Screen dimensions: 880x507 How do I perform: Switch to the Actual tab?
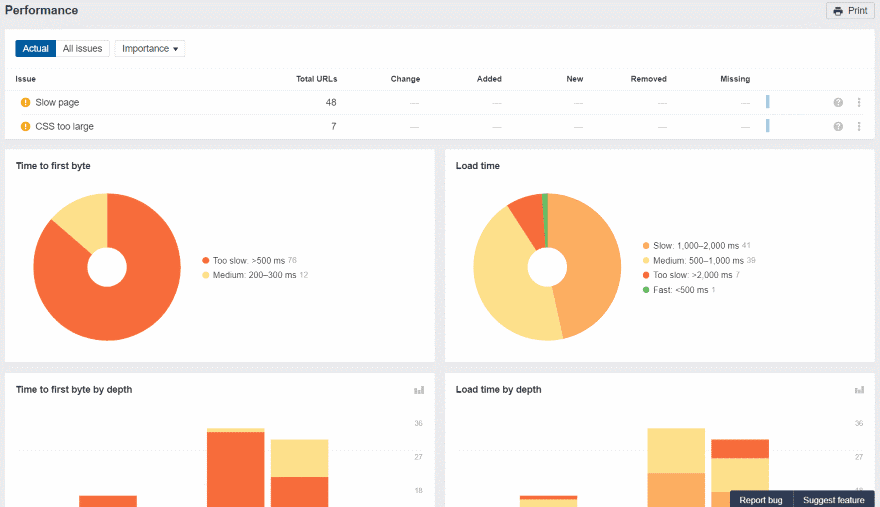(36, 48)
